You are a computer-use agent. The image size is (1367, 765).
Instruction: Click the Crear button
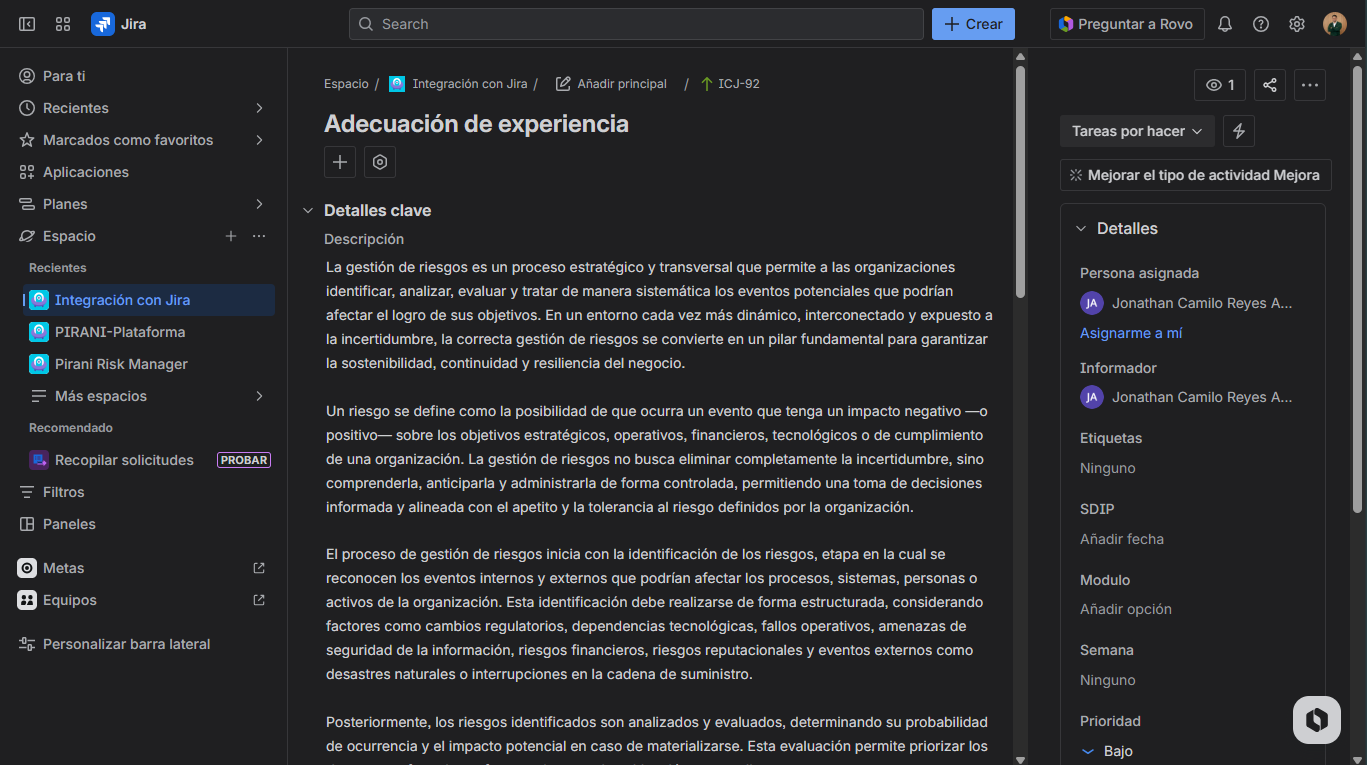tap(973, 24)
